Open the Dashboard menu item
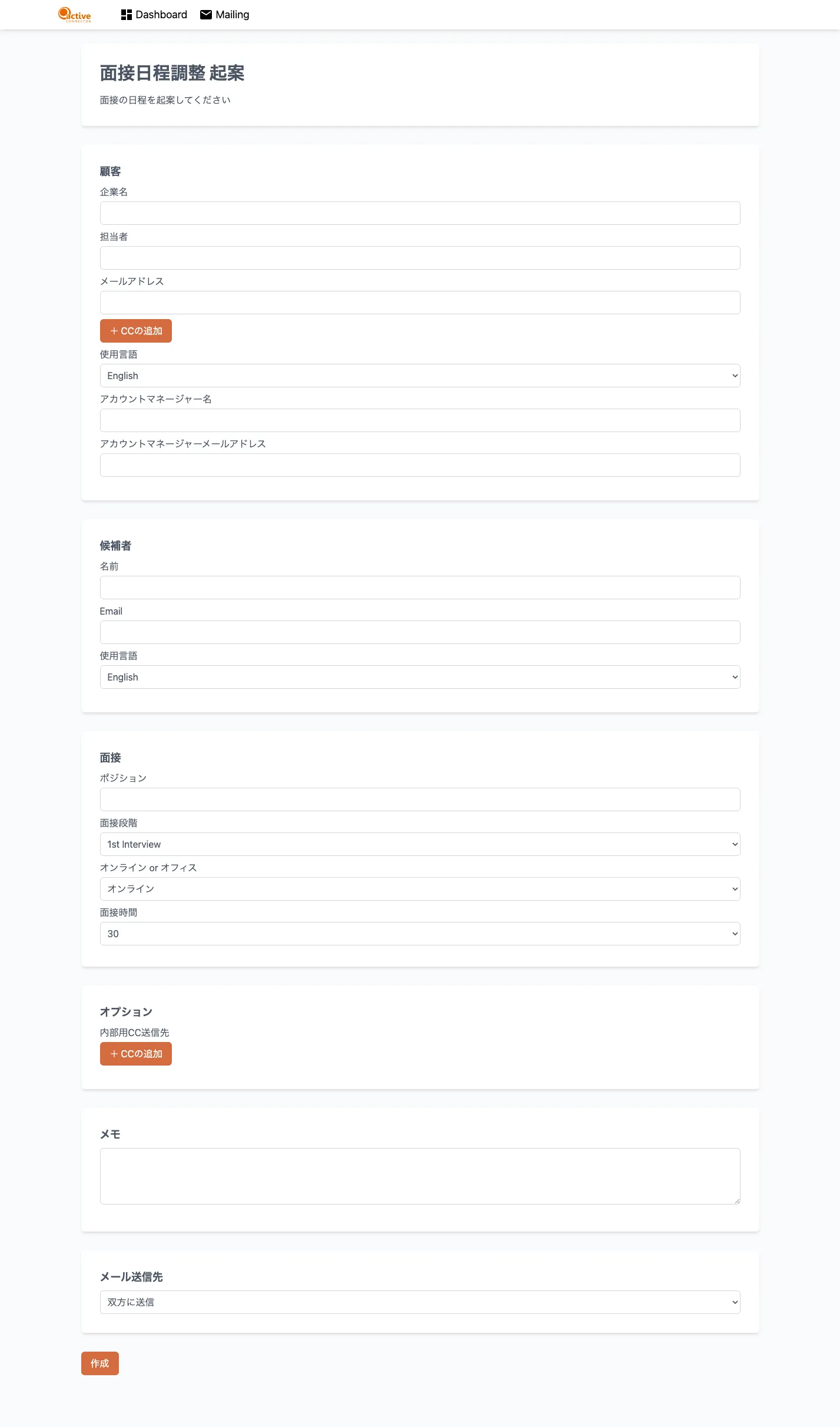The width and height of the screenshot is (840, 1427). (x=161, y=15)
